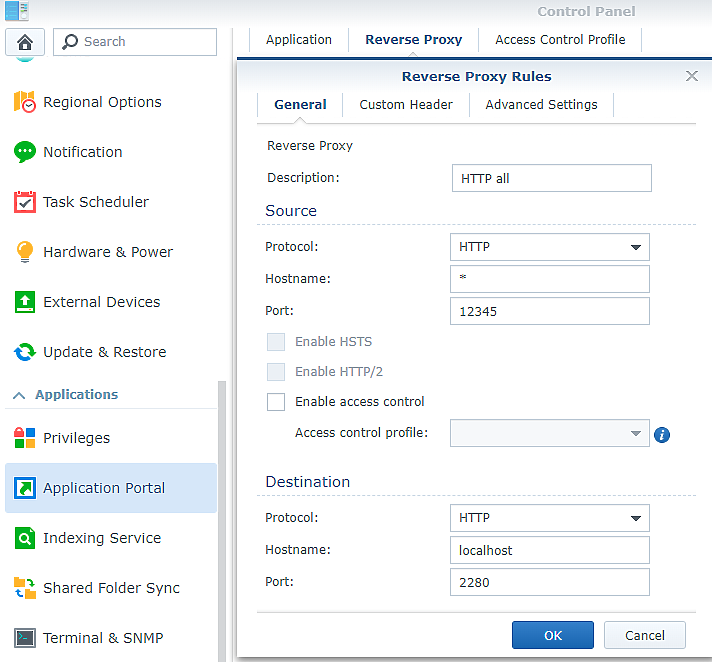
Task: Open Regional Options icon
Action: 25,102
